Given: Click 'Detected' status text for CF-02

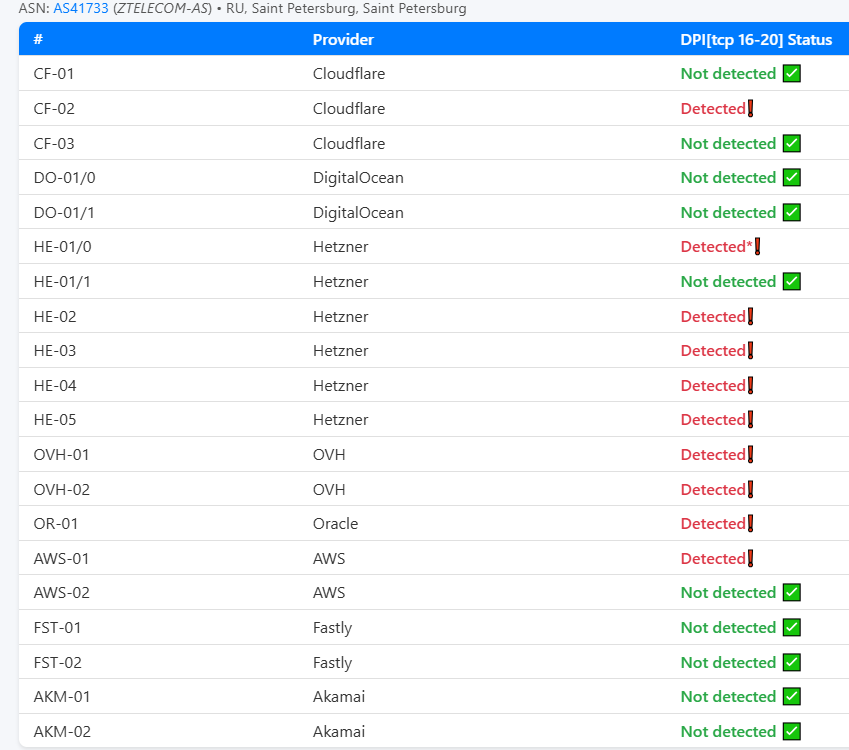Looking at the screenshot, I should coord(713,108).
